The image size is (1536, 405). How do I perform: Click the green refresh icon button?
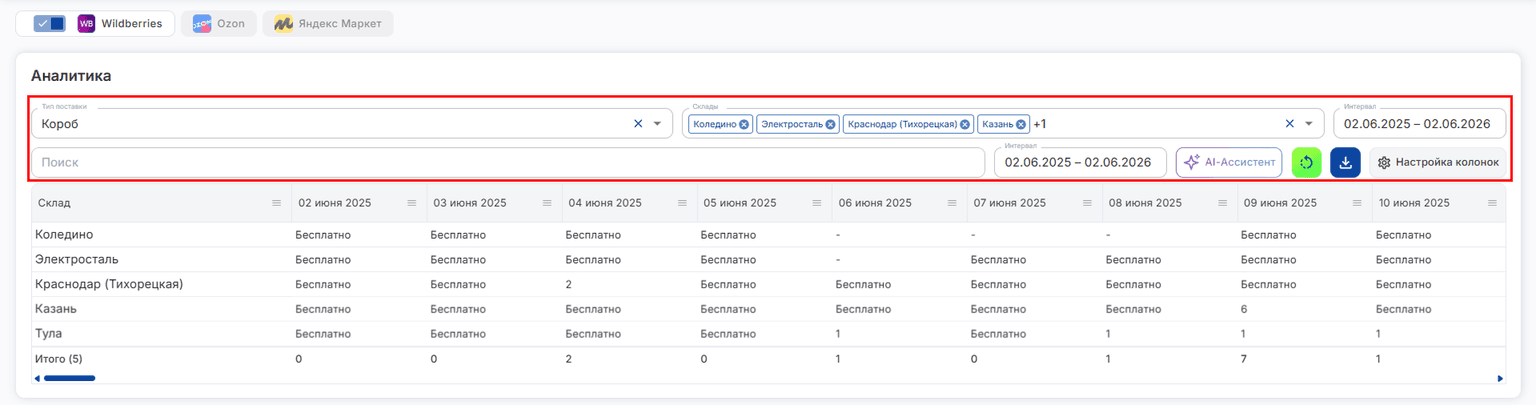(x=1306, y=162)
